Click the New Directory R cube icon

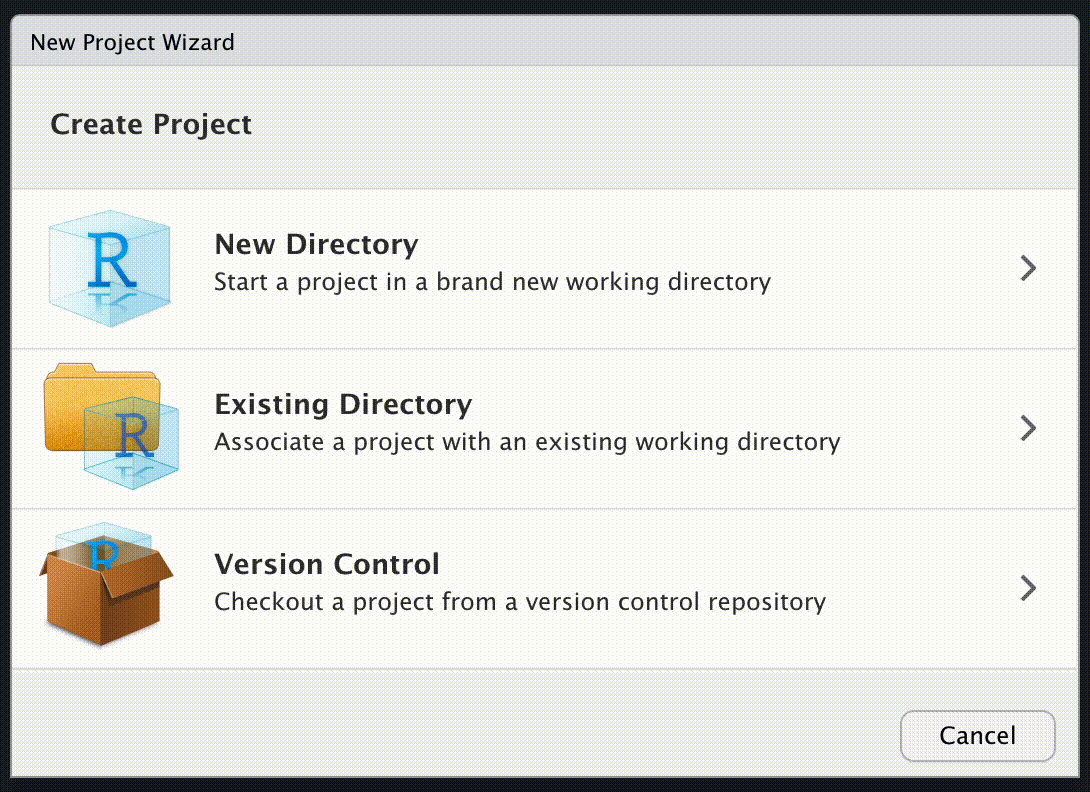point(109,268)
